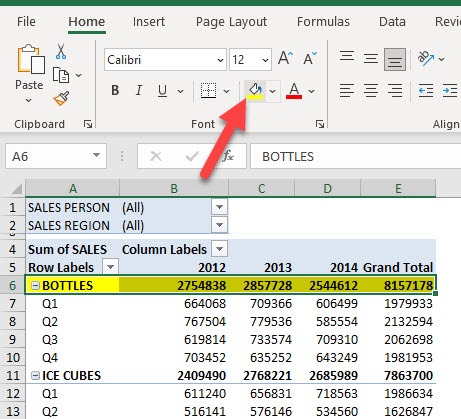Apply red Font Color A
Image resolution: width=461 pixels, height=419 pixels.
click(294, 91)
